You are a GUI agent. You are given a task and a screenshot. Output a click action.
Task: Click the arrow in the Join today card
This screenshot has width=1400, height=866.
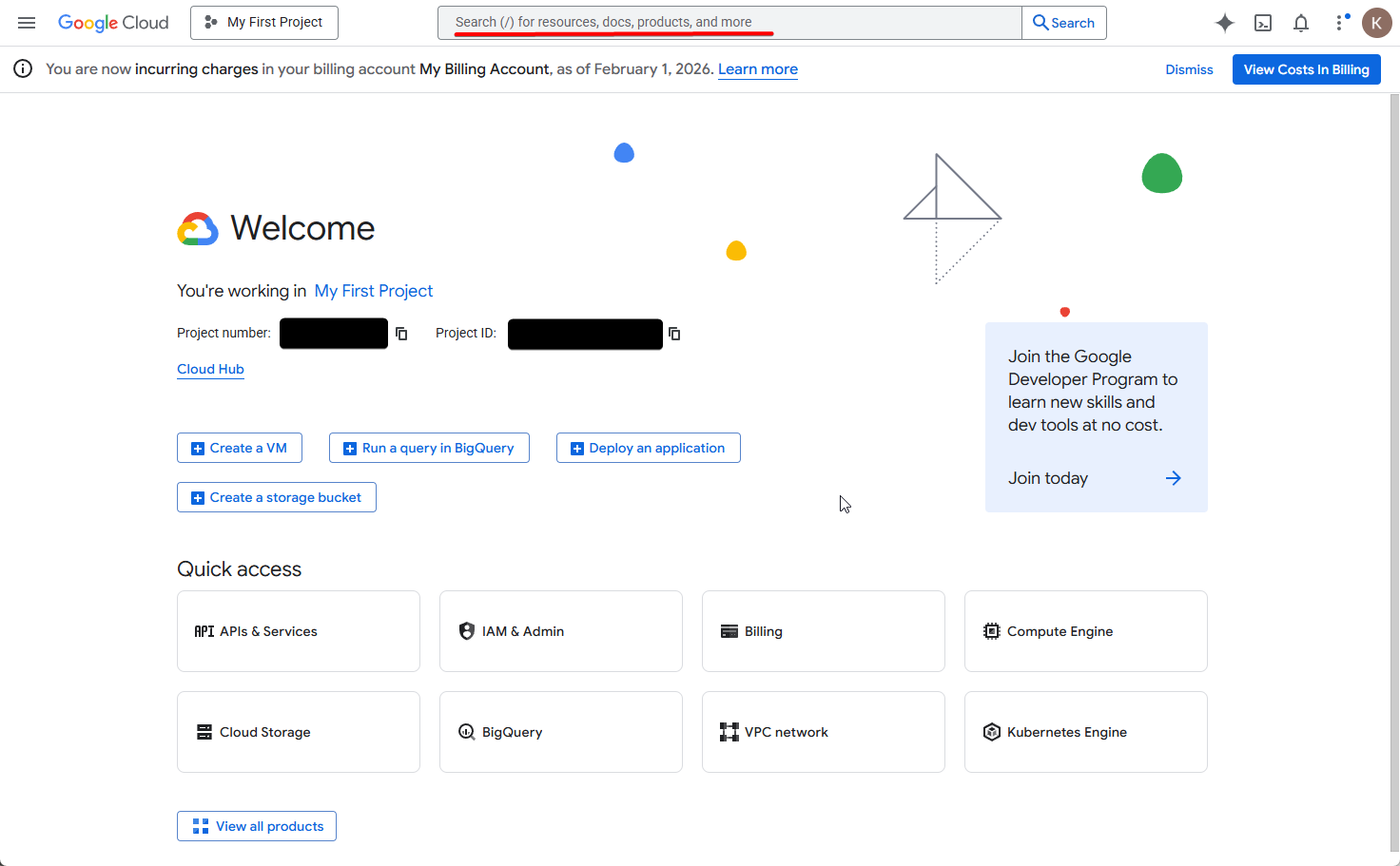point(1174,478)
